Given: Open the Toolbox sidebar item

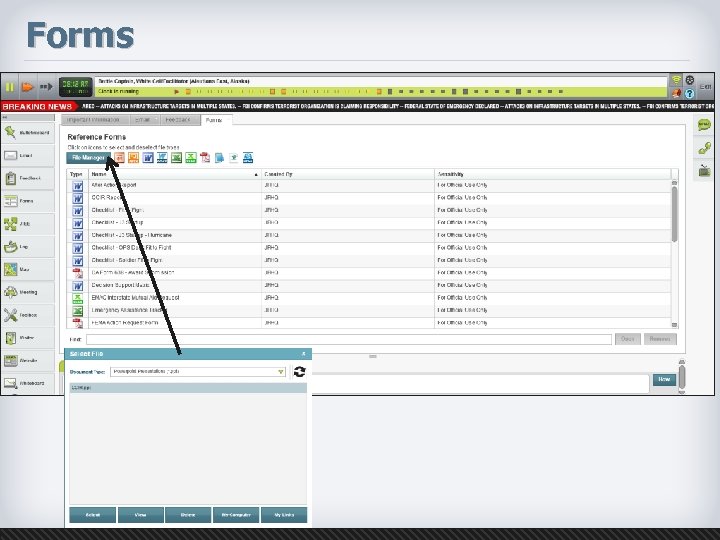Looking at the screenshot, I should [28, 315].
